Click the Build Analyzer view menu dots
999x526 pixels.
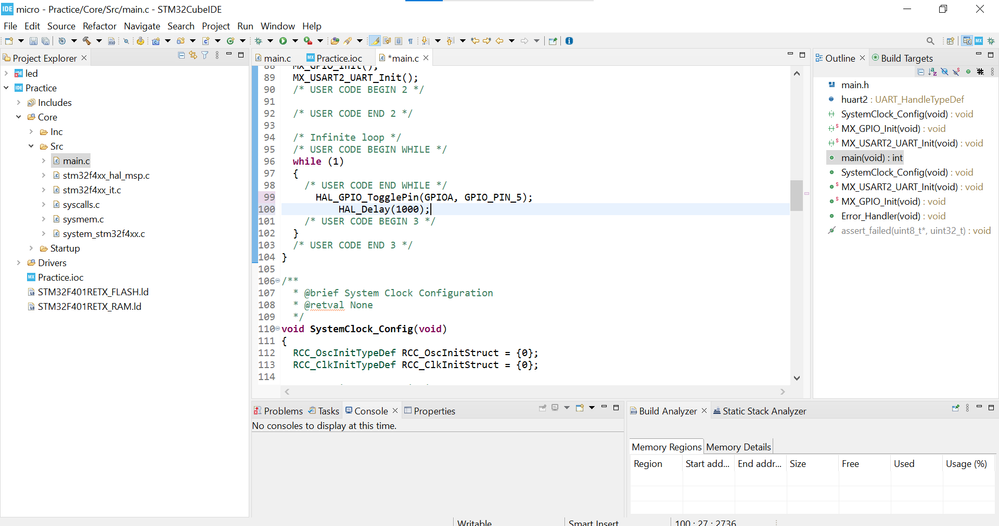967,408
